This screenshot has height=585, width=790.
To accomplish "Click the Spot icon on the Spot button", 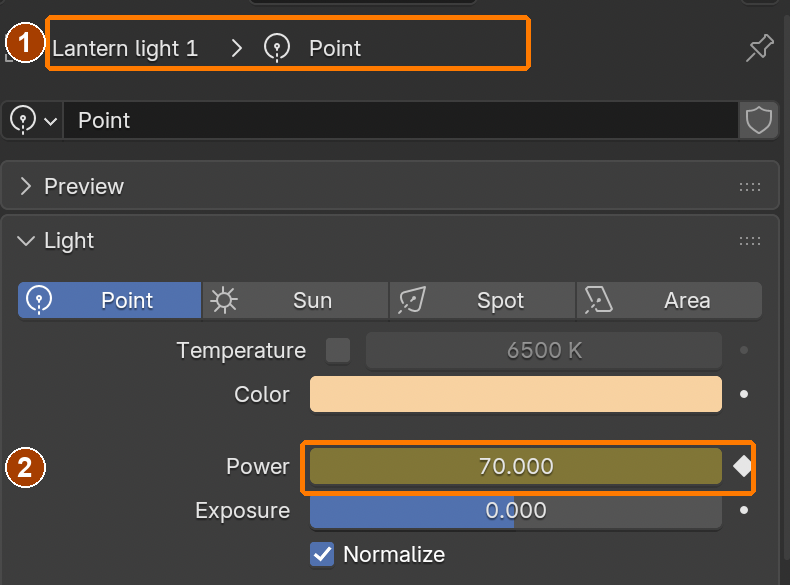I will [412, 300].
